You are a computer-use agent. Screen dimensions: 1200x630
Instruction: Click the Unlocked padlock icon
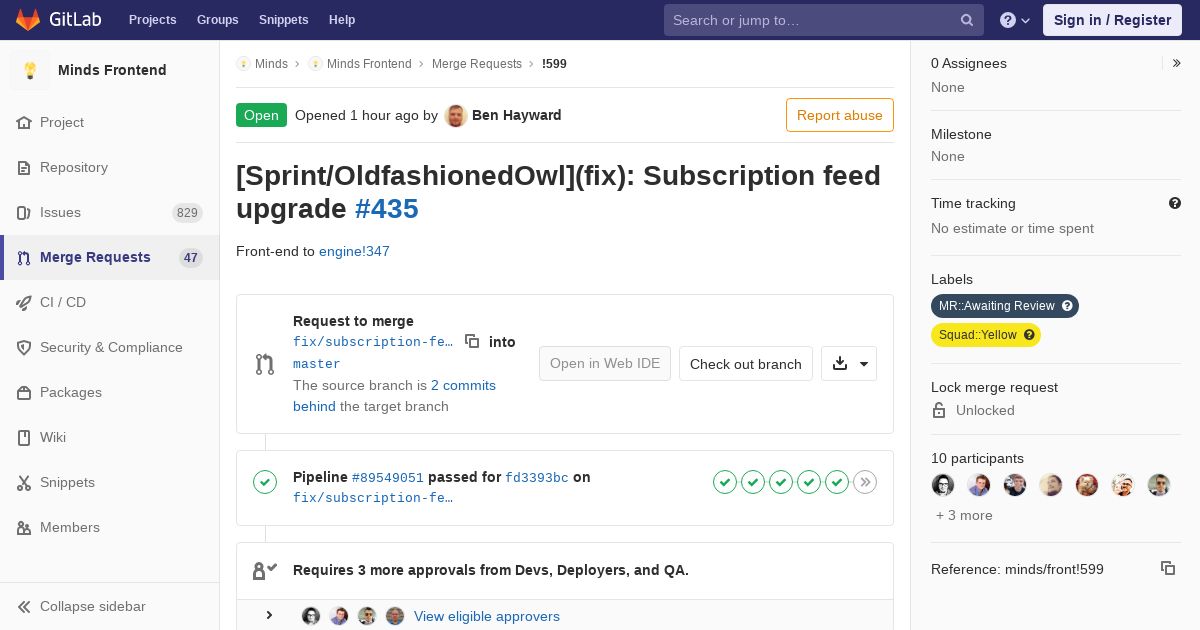(939, 410)
